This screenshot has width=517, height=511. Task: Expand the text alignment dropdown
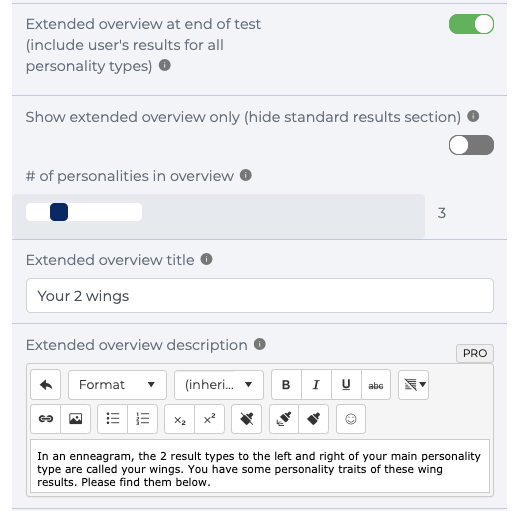click(x=413, y=385)
